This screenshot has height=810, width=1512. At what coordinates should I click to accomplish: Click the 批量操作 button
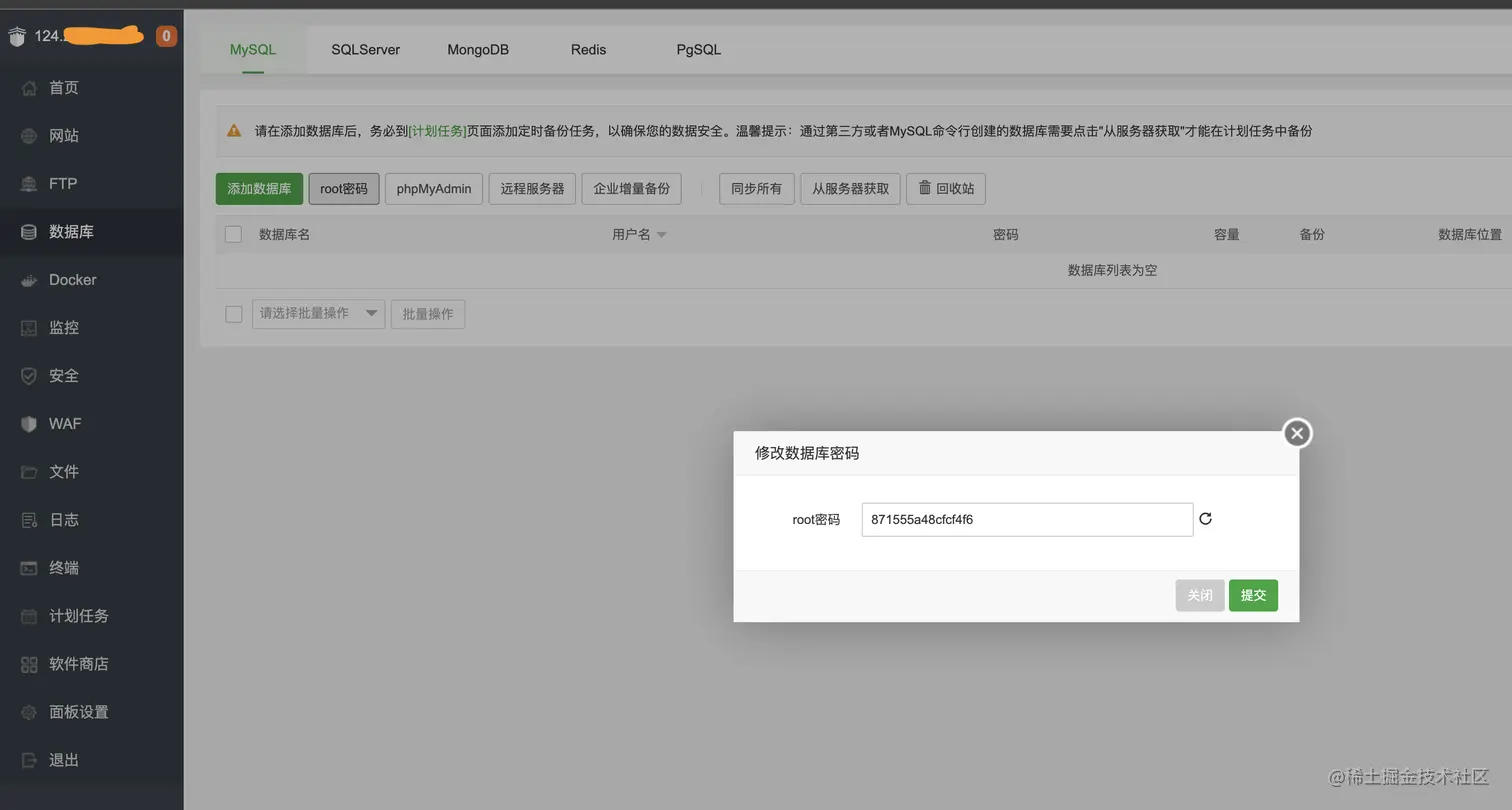click(x=428, y=314)
